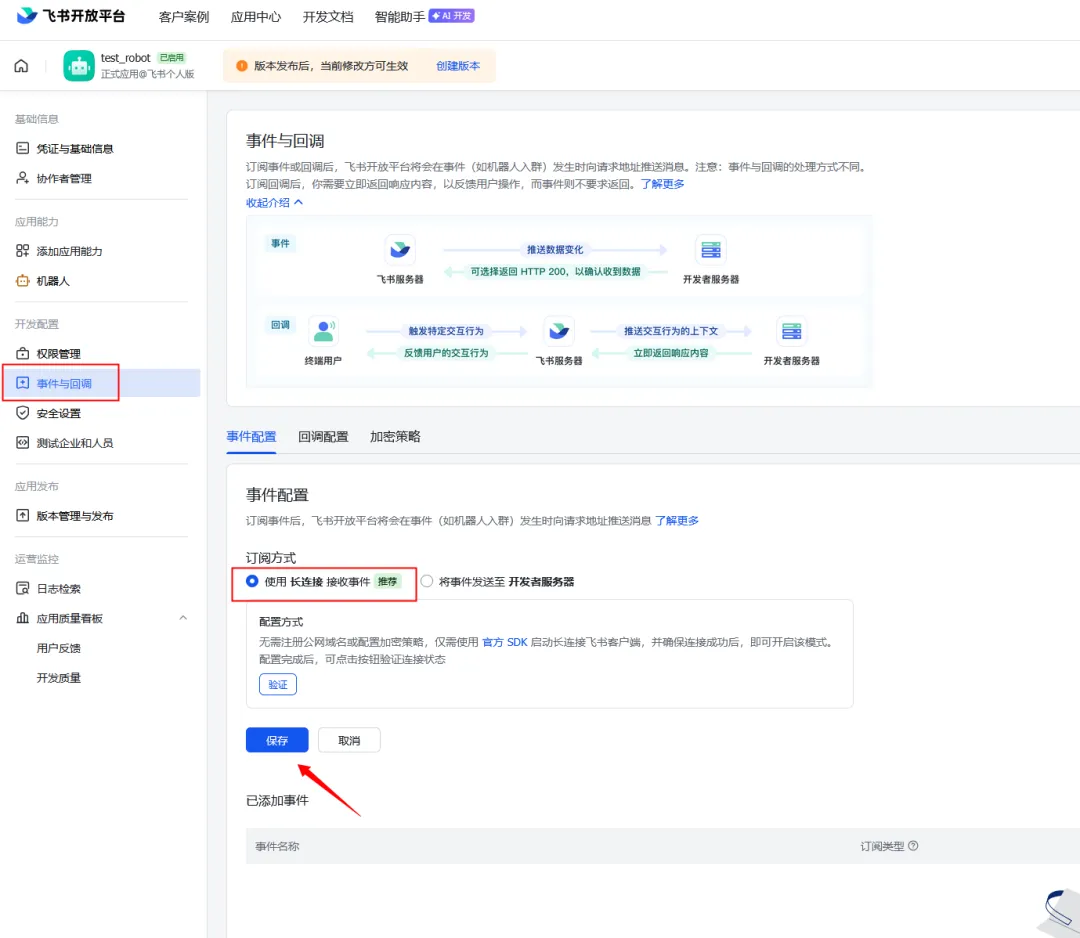Click the help icon beside 订阅类型
This screenshot has height=938, width=1080.
click(x=913, y=846)
